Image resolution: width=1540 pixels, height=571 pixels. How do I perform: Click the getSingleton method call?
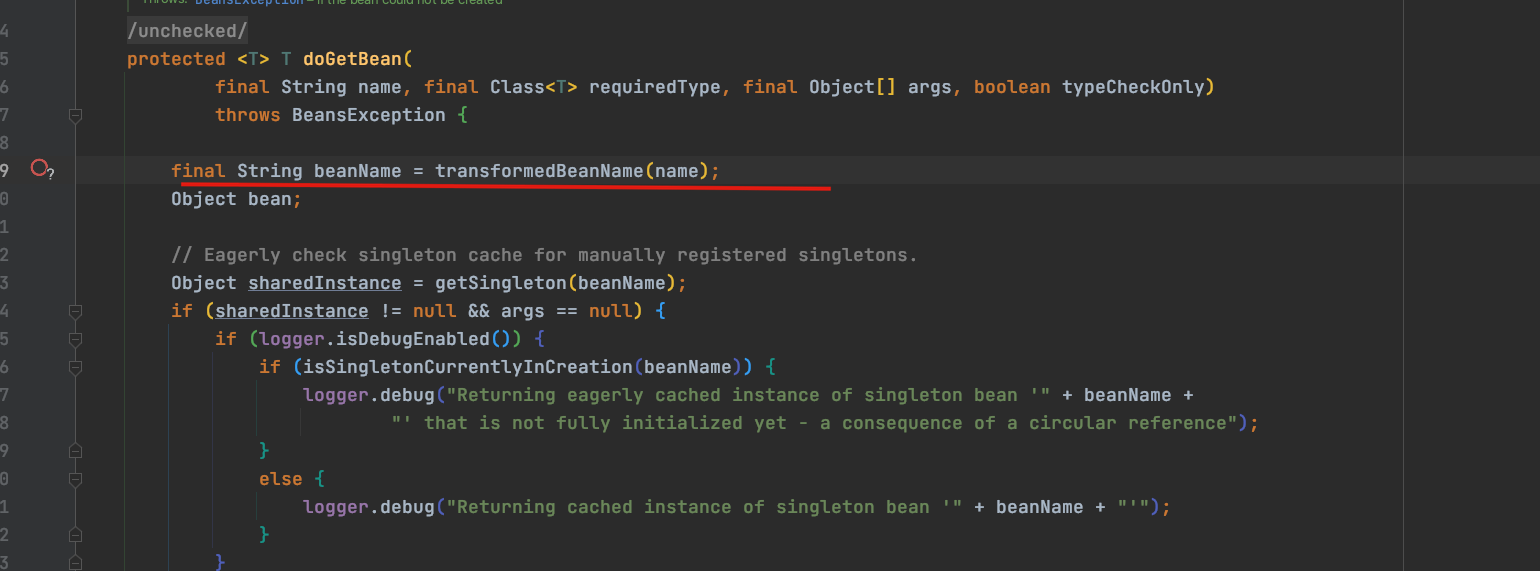pyautogui.click(x=501, y=283)
